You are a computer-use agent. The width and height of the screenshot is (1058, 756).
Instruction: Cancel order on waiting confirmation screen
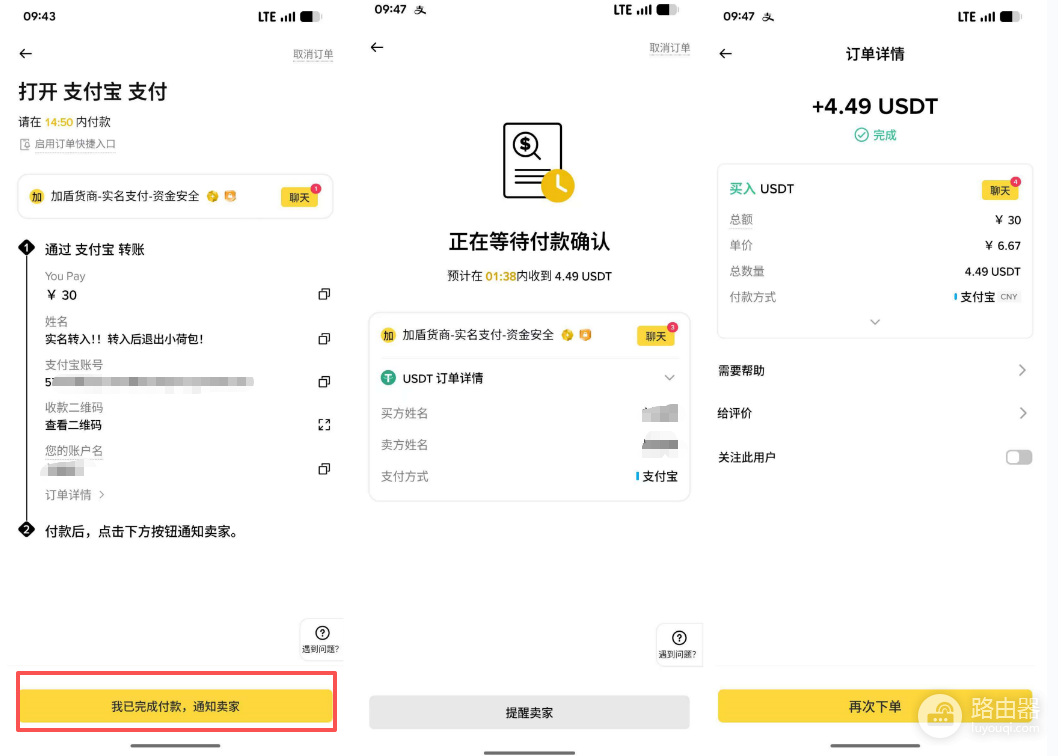(669, 48)
